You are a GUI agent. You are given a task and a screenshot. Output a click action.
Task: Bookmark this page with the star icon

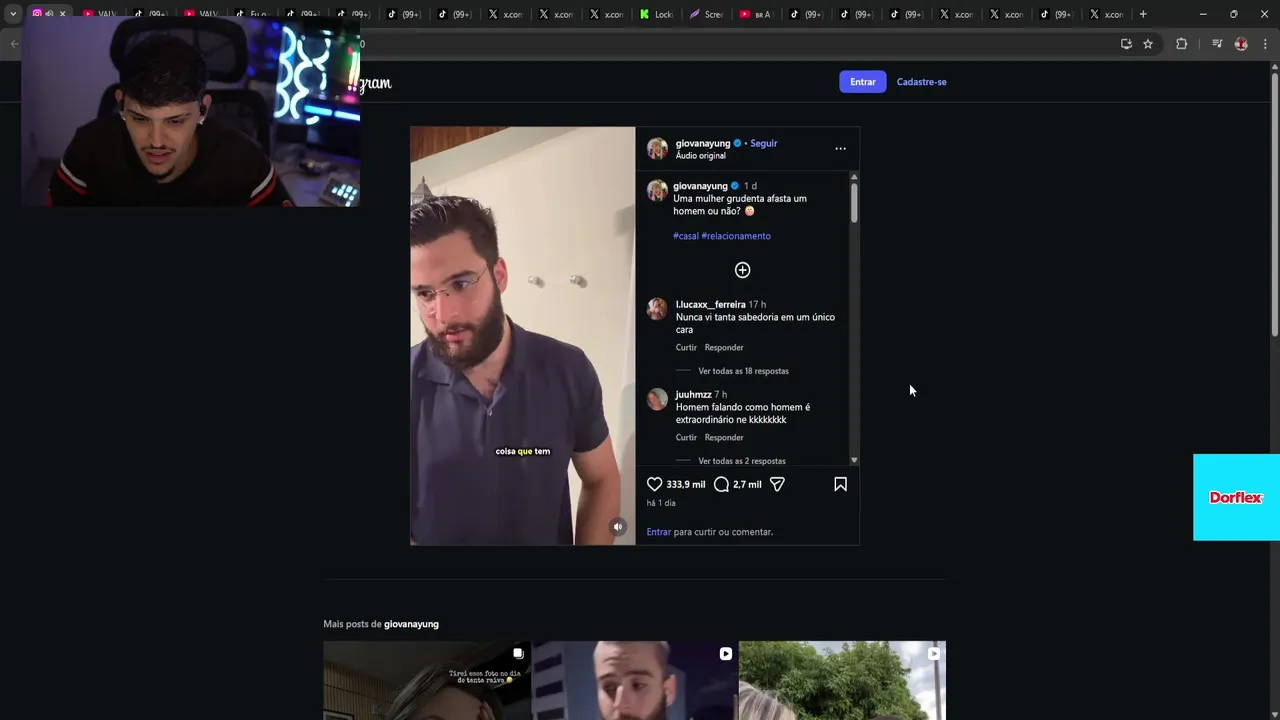click(1148, 44)
